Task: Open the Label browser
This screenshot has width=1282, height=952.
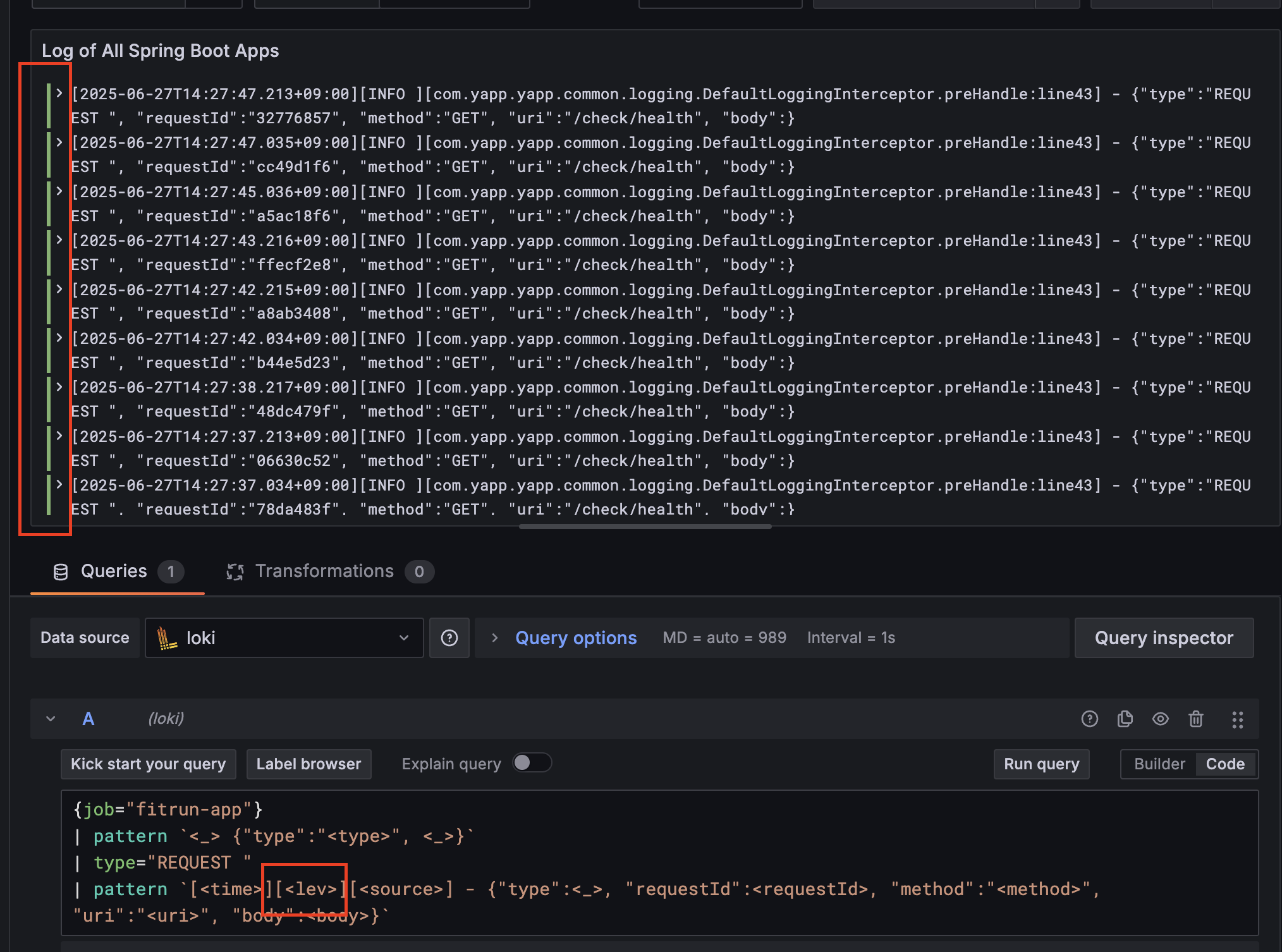Action: click(309, 764)
